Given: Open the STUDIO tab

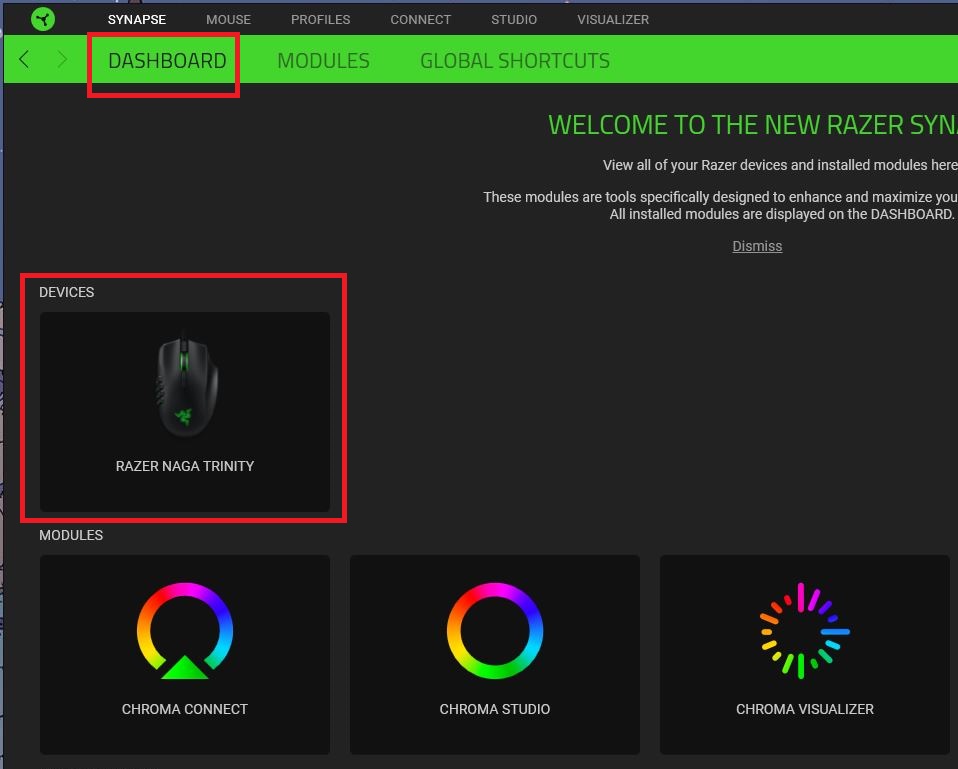Looking at the screenshot, I should [514, 20].
